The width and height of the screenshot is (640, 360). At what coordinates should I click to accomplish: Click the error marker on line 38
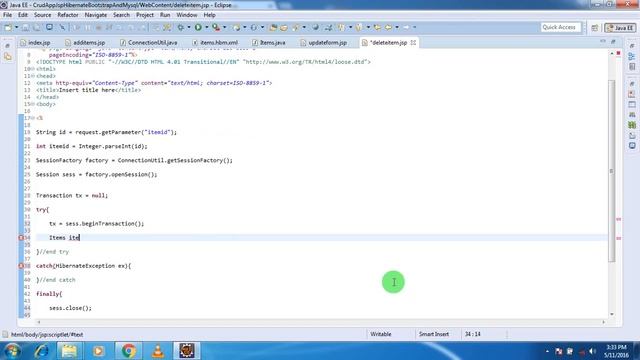[x=21, y=266]
